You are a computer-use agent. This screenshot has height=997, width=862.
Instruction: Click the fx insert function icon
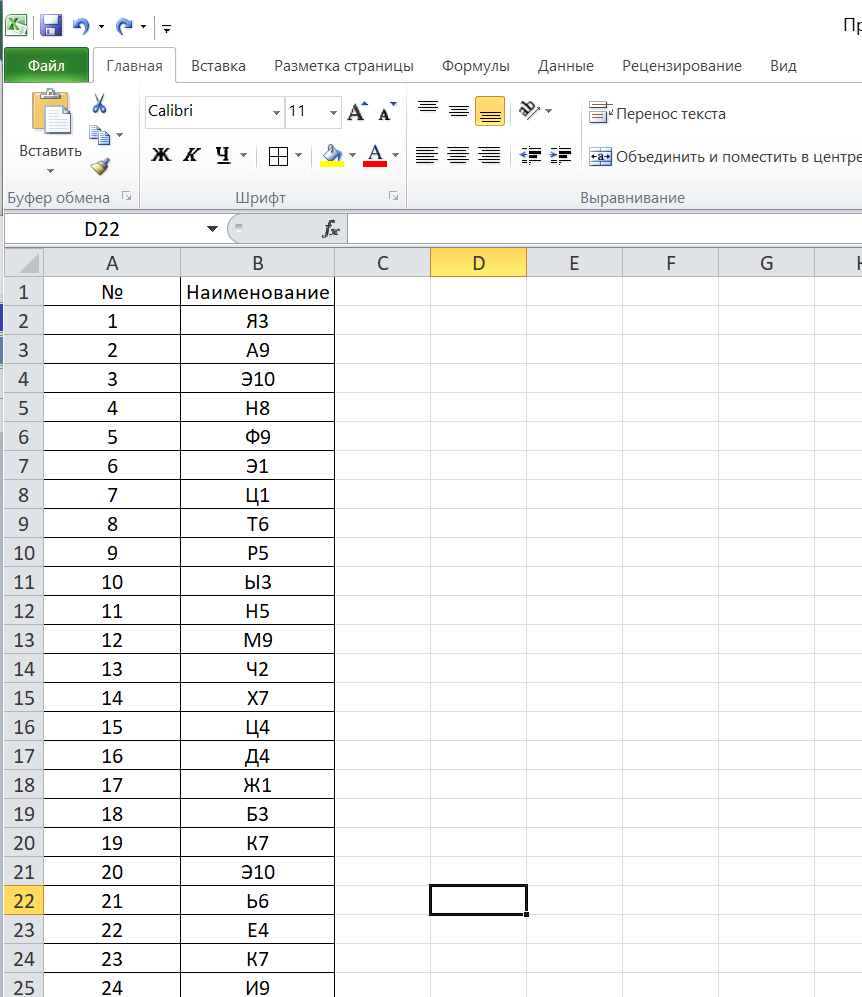coord(331,229)
